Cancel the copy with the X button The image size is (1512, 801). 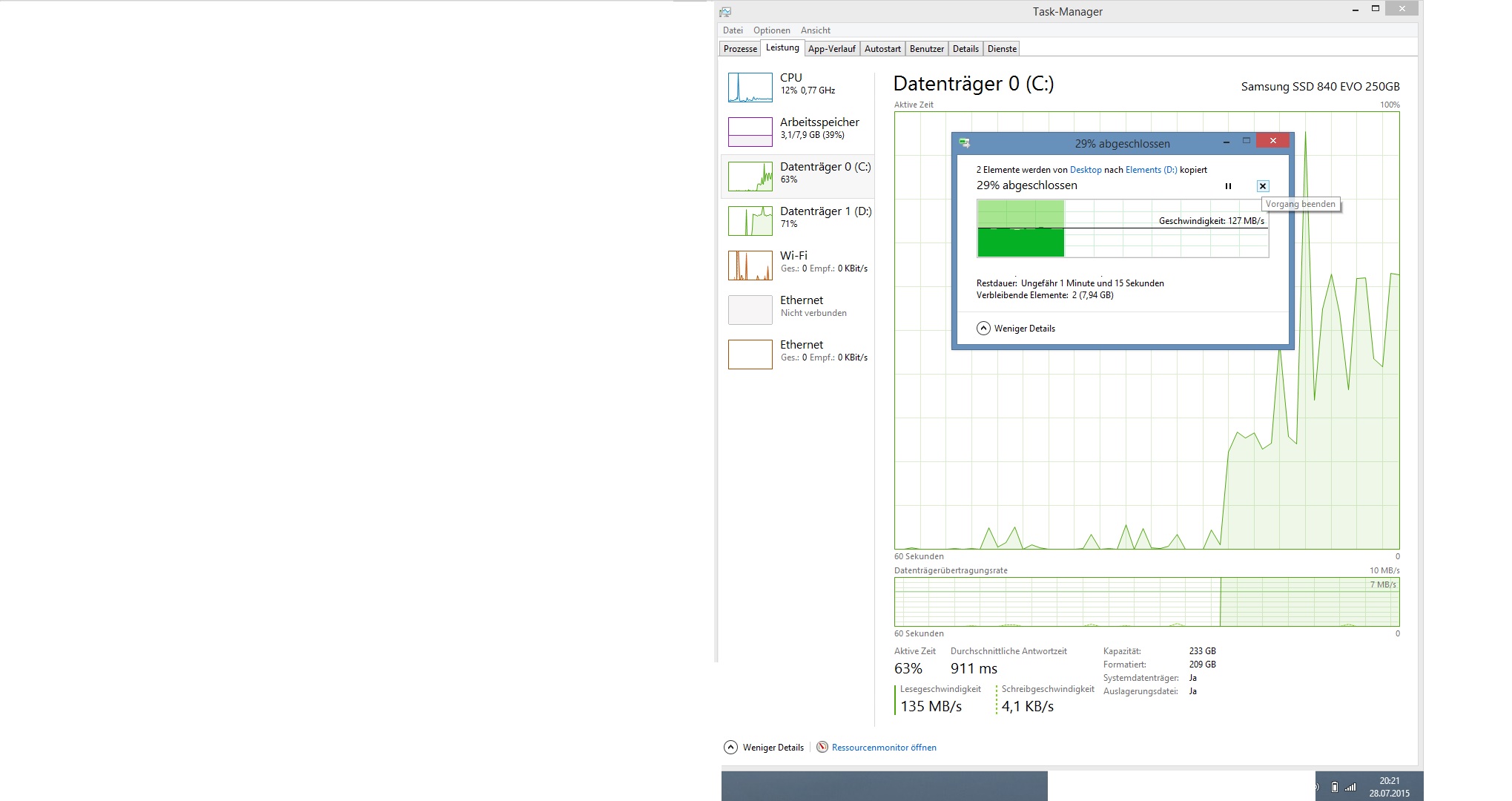coord(1263,186)
